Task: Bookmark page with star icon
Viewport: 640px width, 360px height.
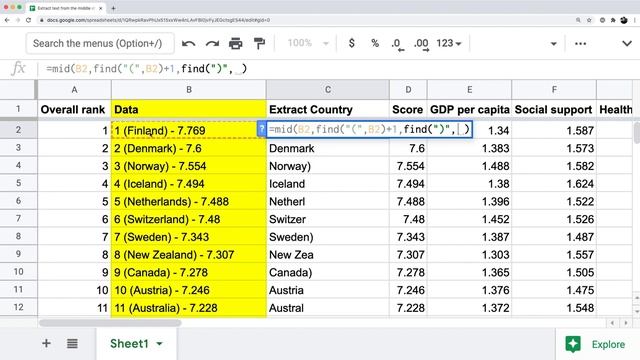Action: [x=589, y=20]
